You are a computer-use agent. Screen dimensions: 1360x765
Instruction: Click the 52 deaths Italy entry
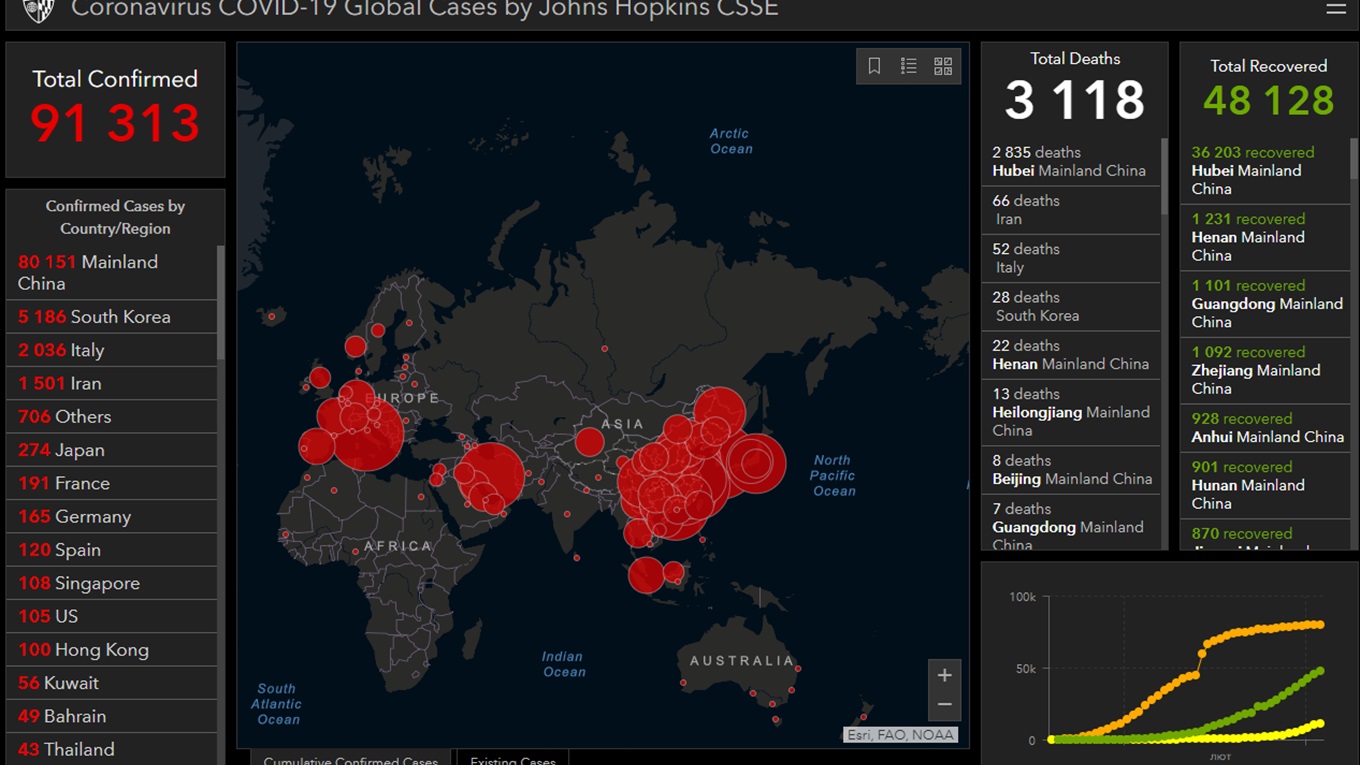click(x=1071, y=258)
